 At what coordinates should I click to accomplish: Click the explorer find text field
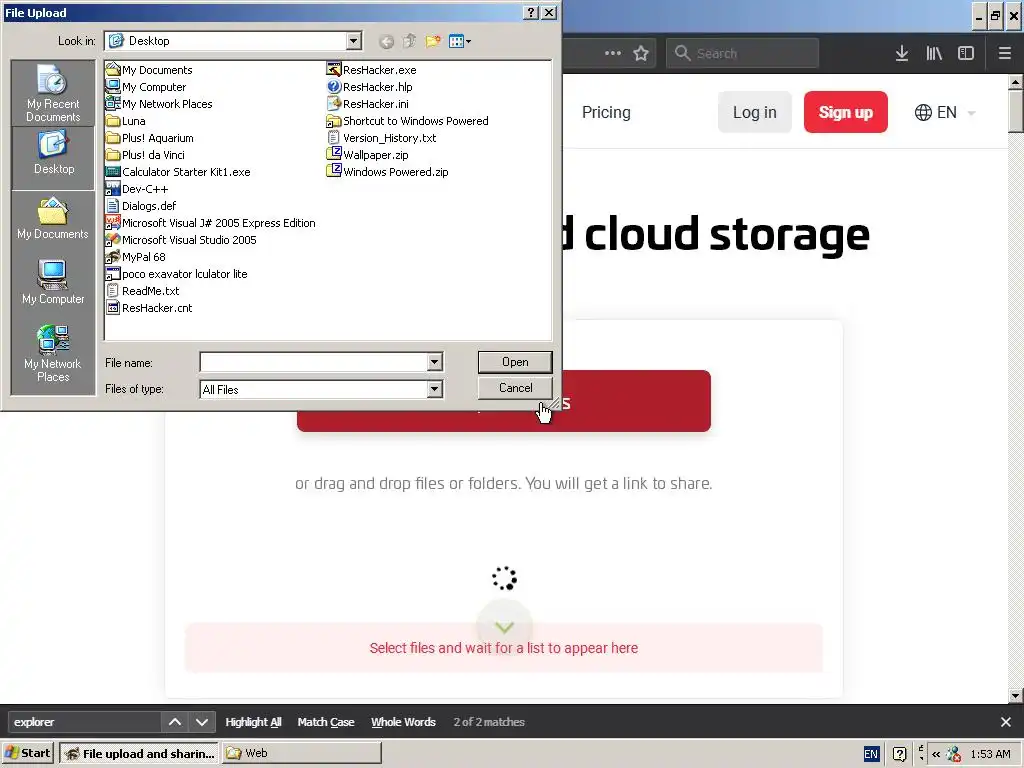(85, 722)
